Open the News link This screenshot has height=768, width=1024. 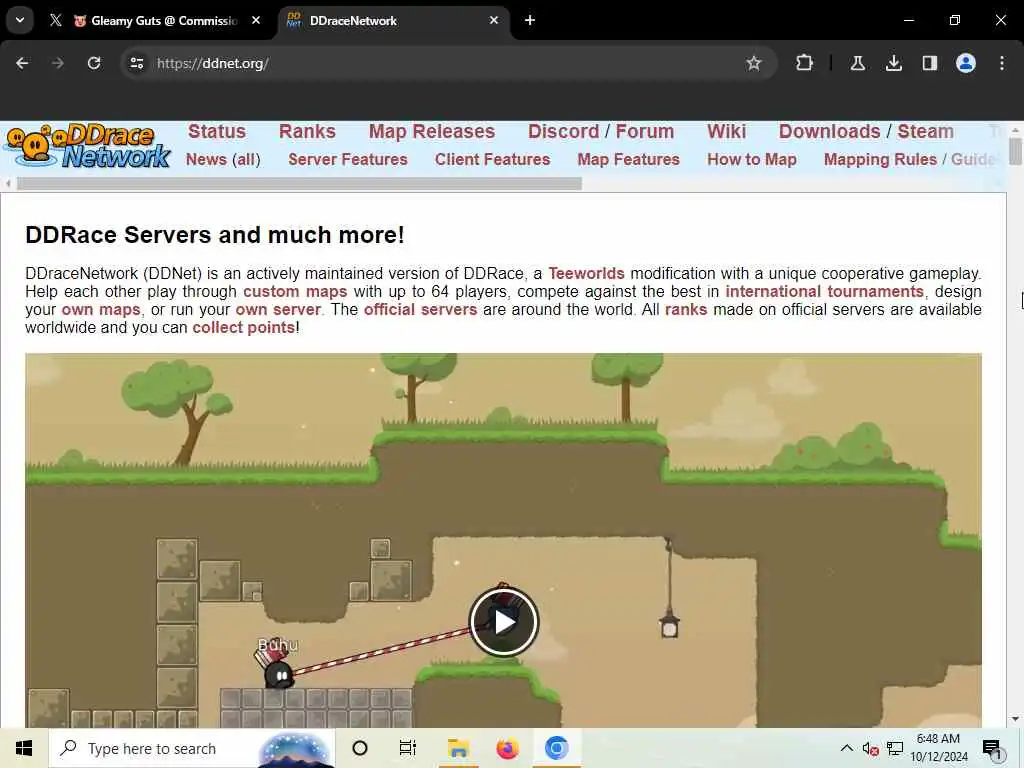click(206, 159)
